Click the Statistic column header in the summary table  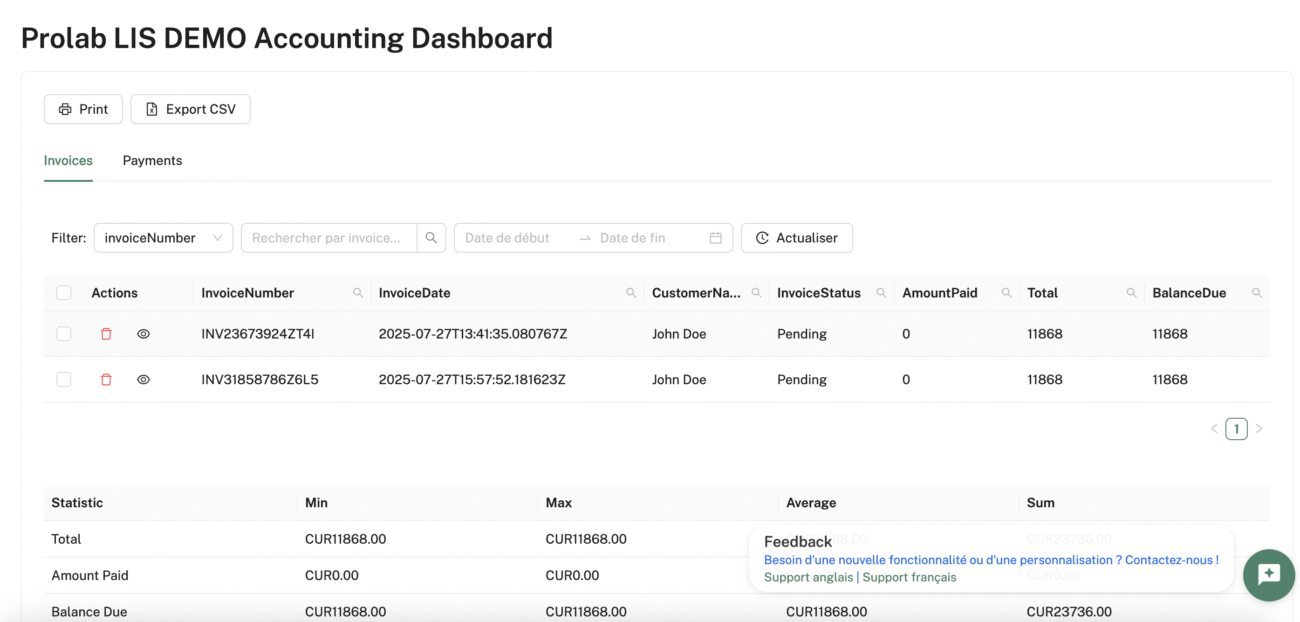point(77,503)
